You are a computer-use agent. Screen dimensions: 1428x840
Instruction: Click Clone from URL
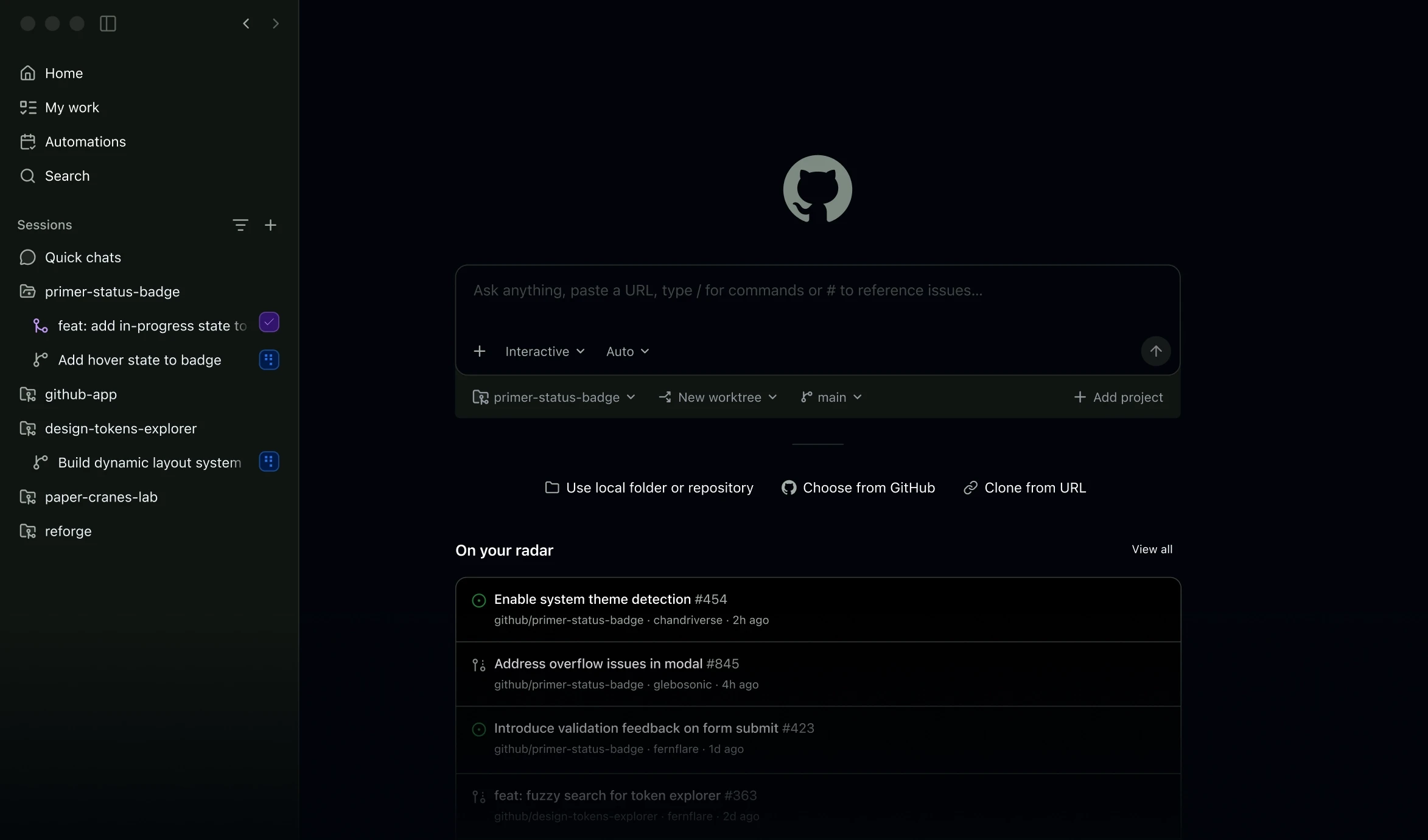pos(1024,488)
